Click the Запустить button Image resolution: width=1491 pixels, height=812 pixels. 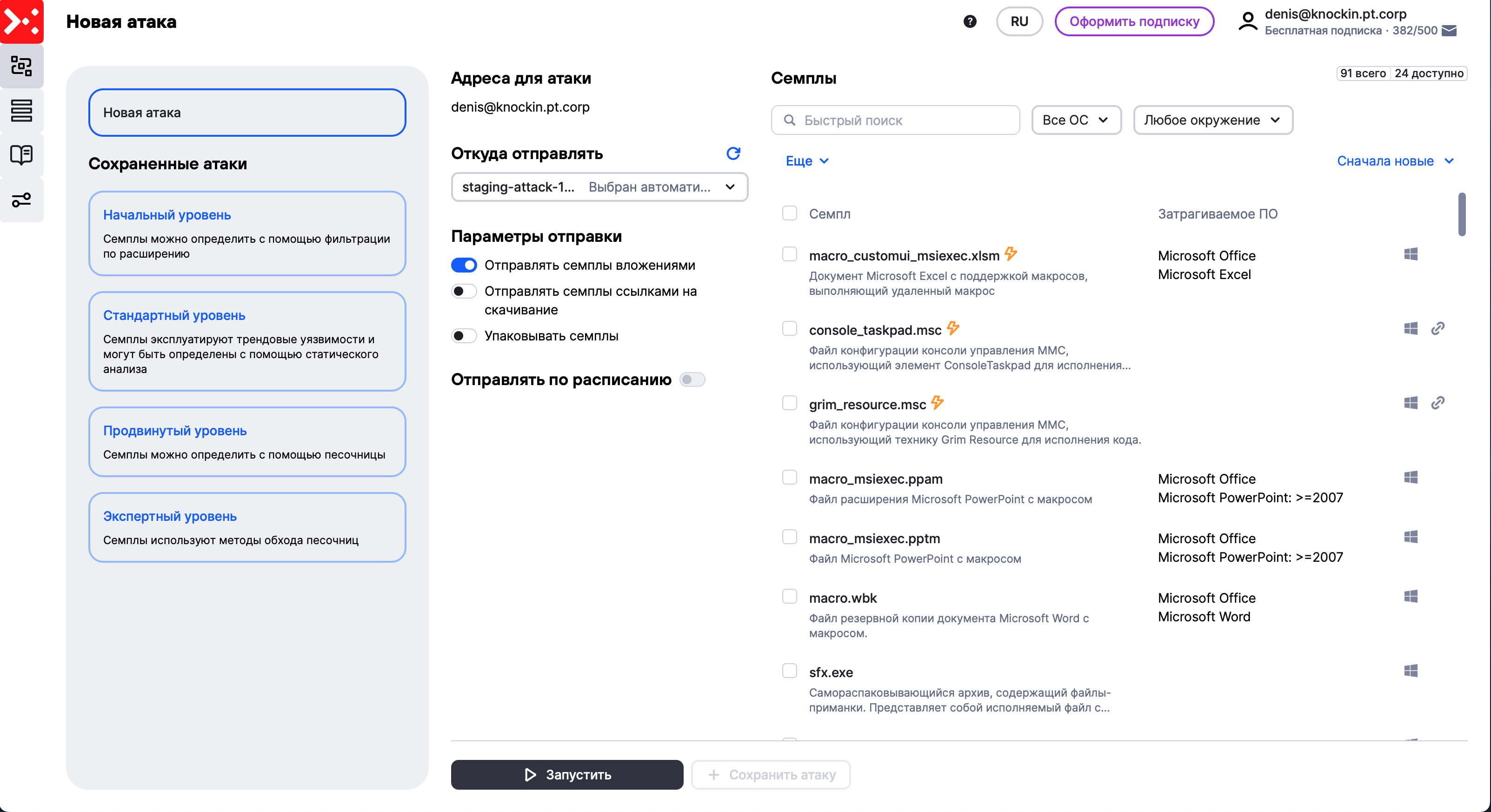tap(566, 774)
